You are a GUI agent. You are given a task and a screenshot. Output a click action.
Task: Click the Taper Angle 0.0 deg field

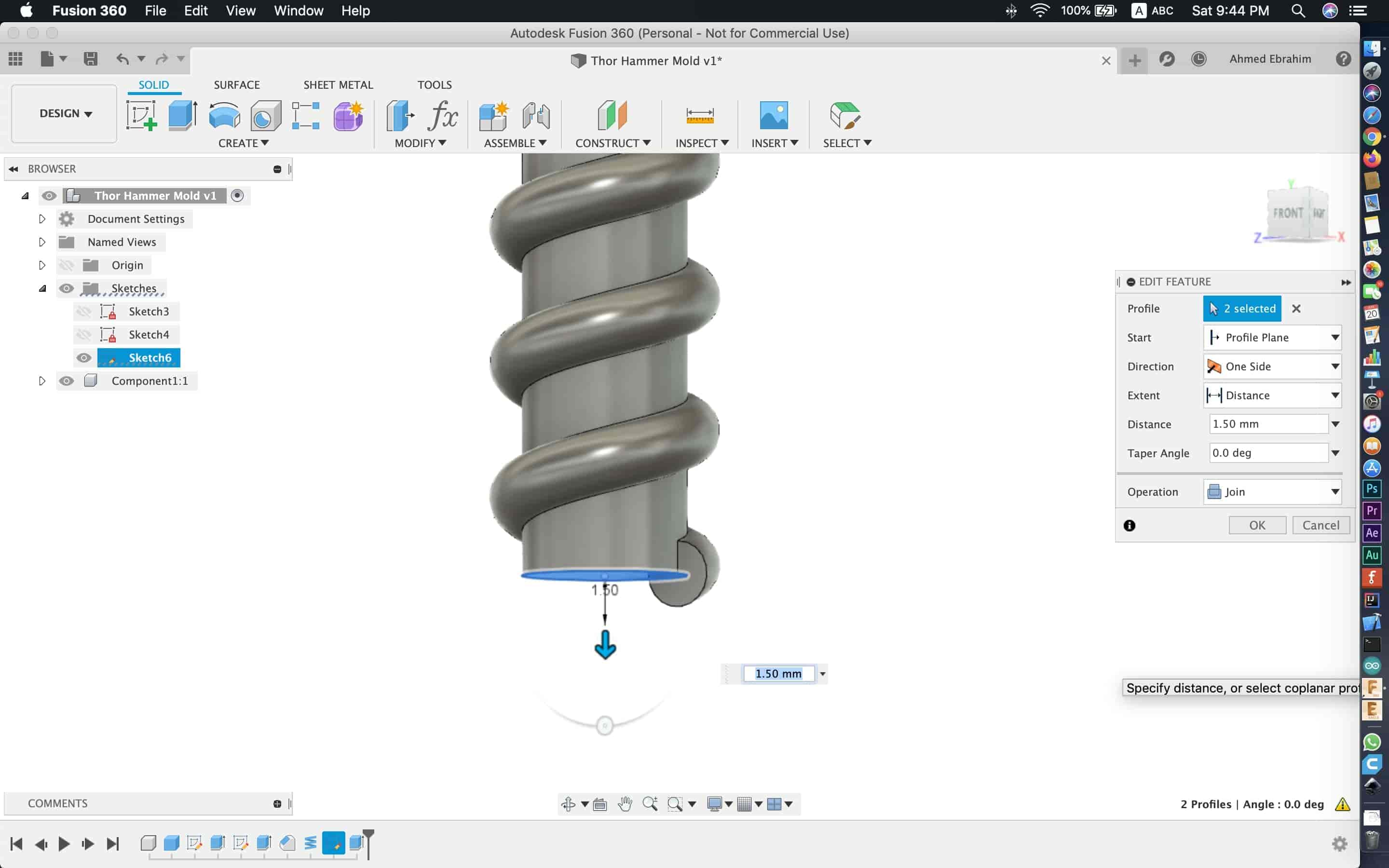(1268, 453)
